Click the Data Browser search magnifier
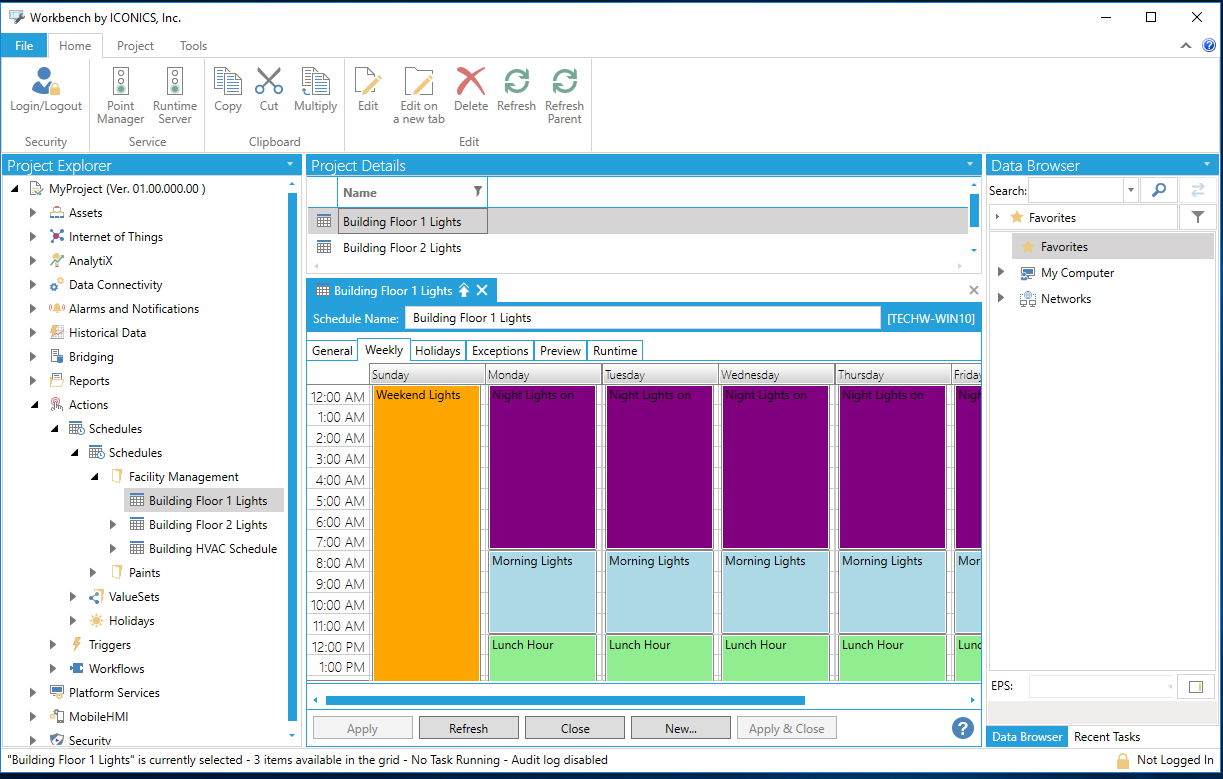The height and width of the screenshot is (779, 1223). point(1159,190)
